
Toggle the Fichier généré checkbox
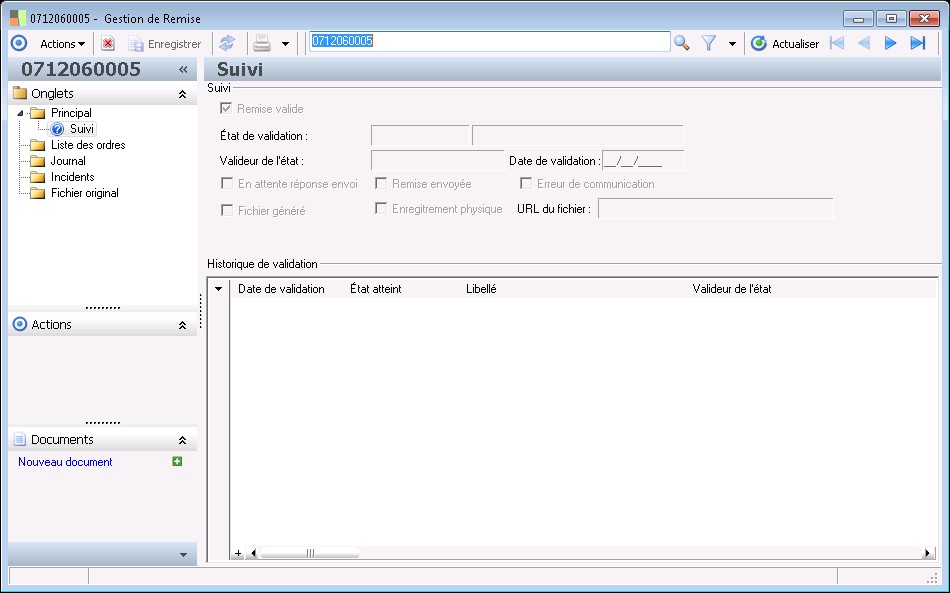227,210
